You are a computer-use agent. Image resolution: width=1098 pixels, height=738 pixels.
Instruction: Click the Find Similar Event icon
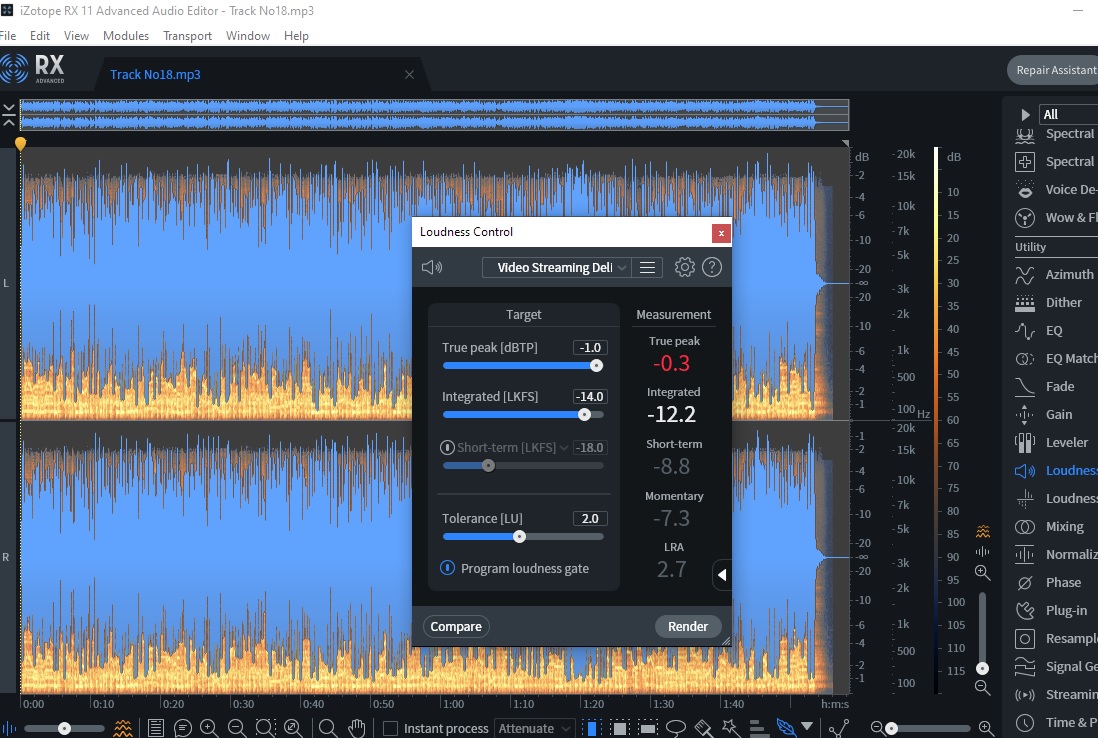pyautogui.click(x=838, y=728)
